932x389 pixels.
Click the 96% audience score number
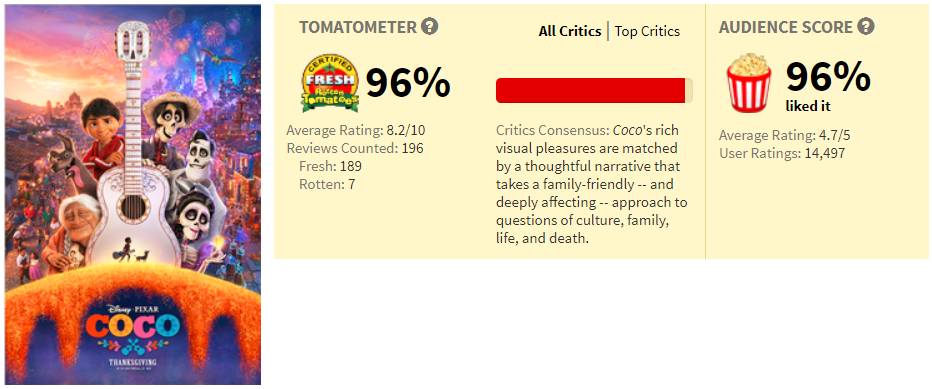tap(828, 78)
